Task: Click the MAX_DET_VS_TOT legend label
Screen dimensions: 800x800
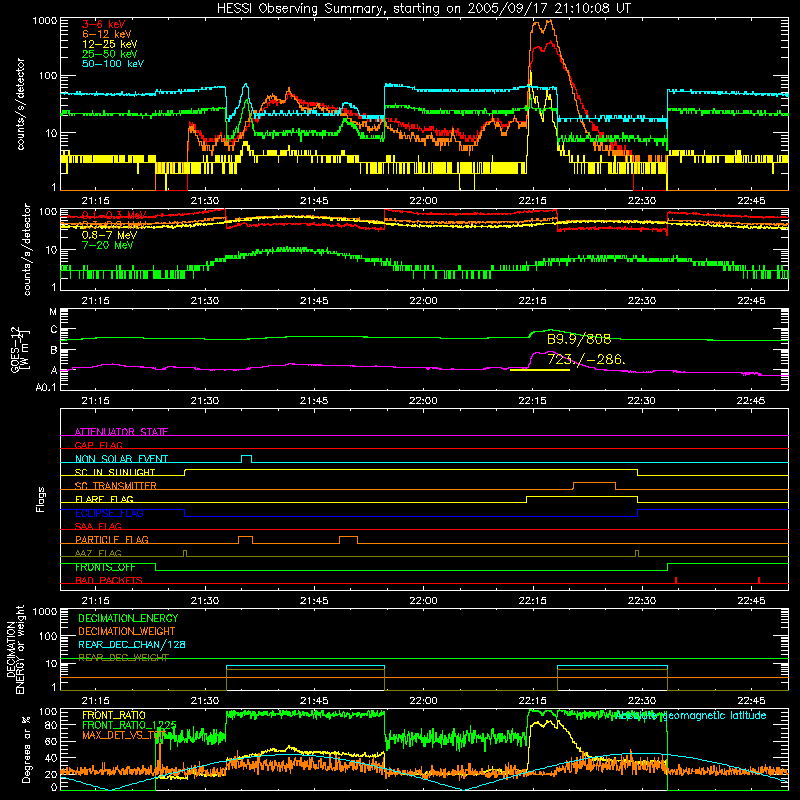Action: pos(124,735)
